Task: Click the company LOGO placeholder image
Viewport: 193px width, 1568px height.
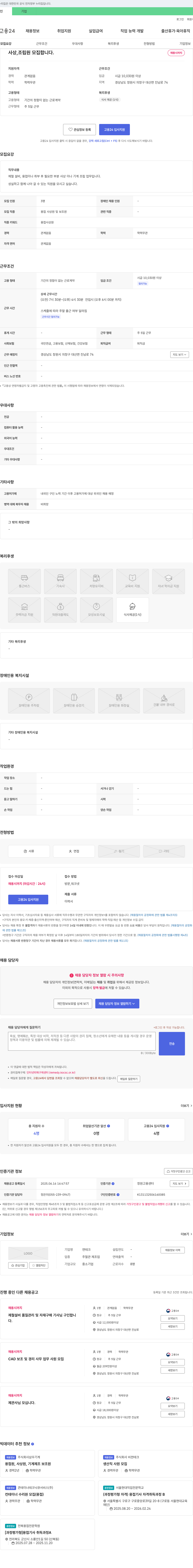Action: [x=28, y=1253]
